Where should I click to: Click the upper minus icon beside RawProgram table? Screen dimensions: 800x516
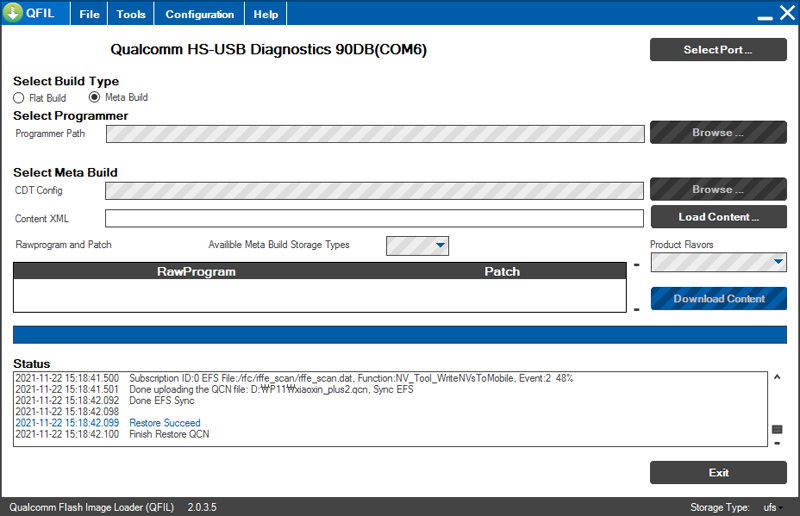click(x=636, y=265)
